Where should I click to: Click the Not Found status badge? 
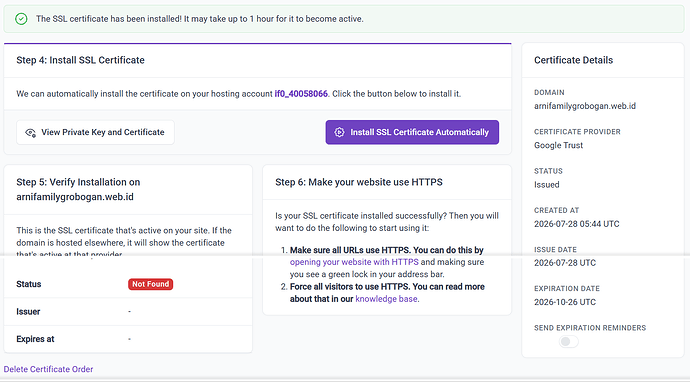[x=150, y=284]
